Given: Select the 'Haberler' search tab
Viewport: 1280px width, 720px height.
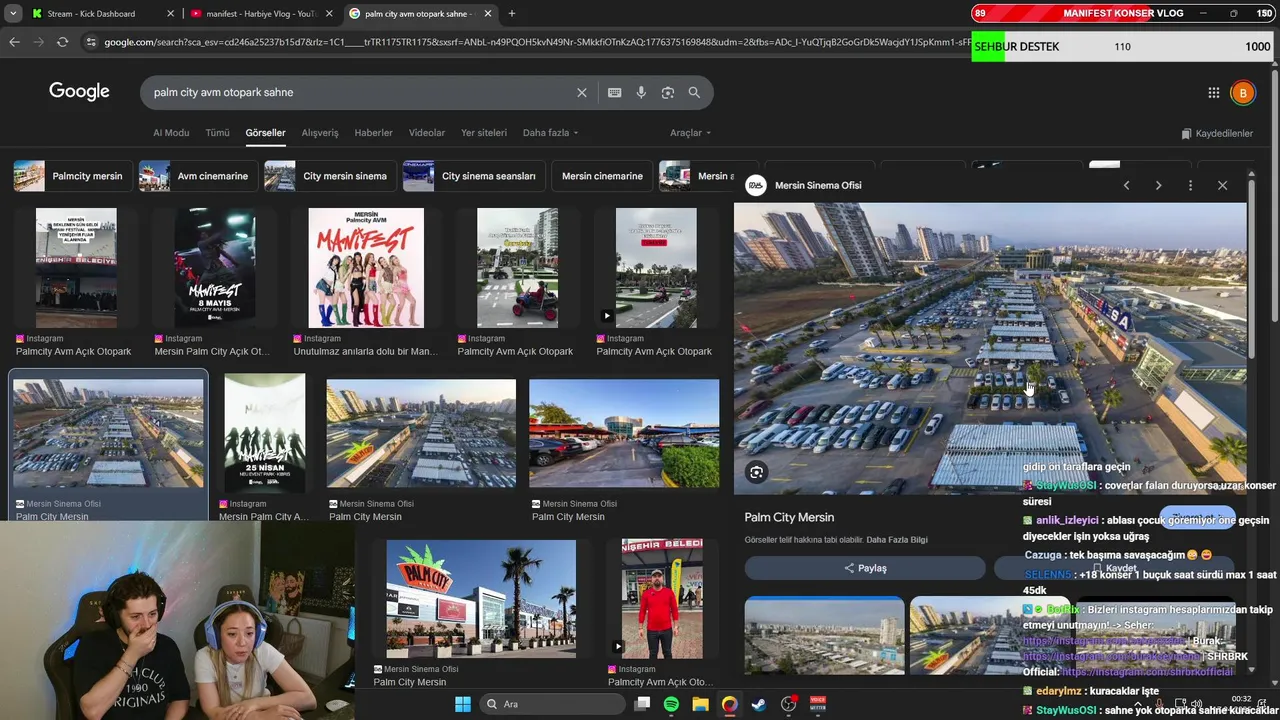Looking at the screenshot, I should click(374, 133).
